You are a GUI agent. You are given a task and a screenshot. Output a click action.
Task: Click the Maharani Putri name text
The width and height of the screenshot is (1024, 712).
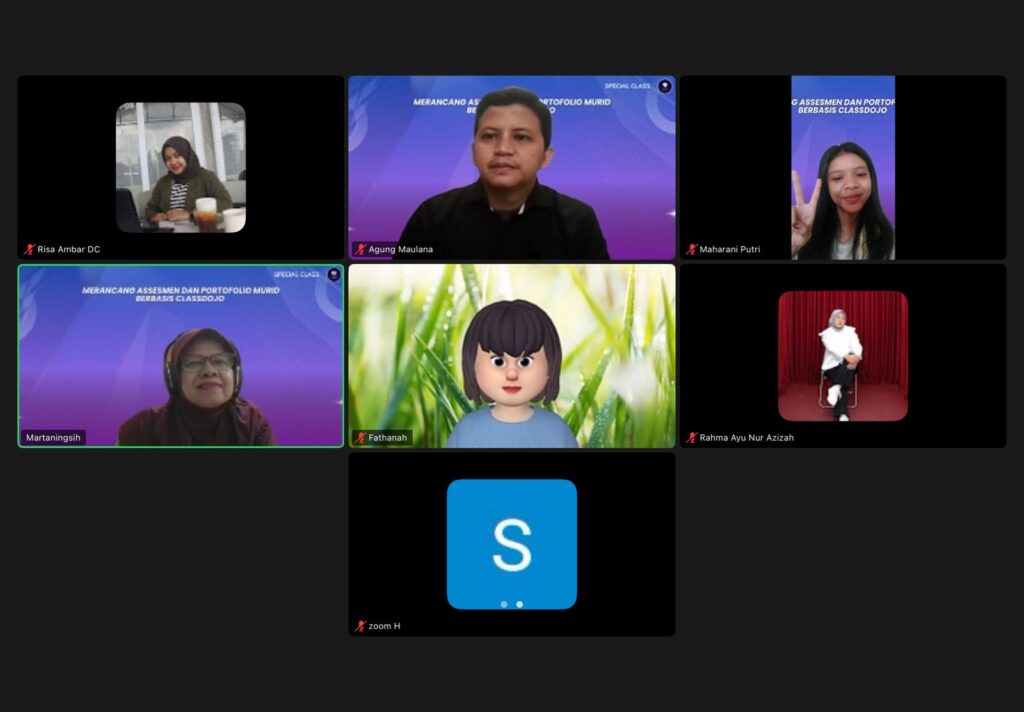click(730, 250)
